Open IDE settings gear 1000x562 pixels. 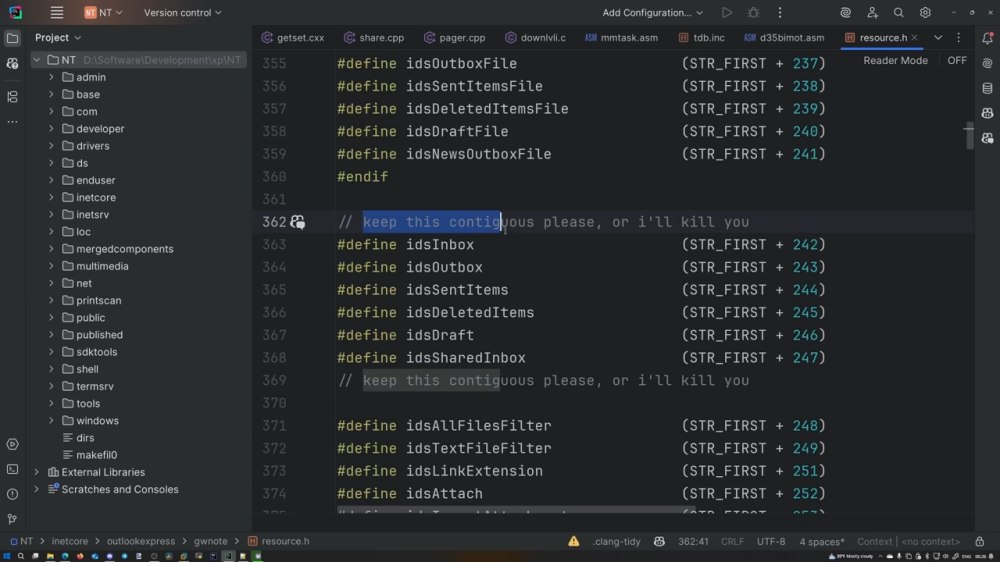(x=925, y=13)
